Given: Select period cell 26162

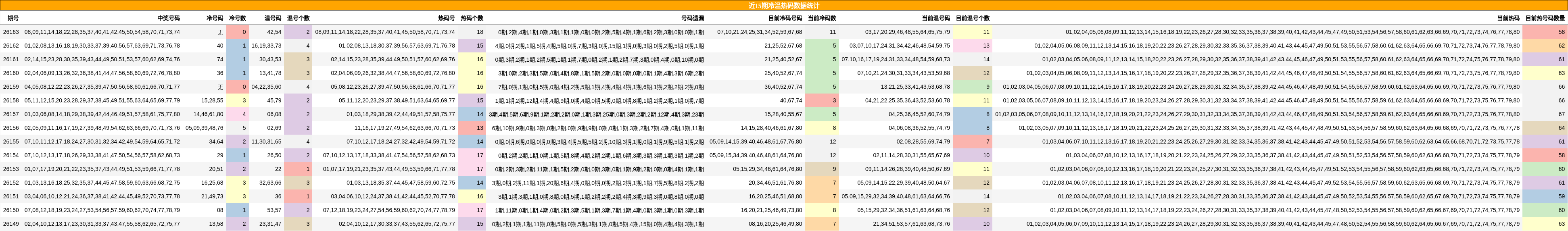Looking at the screenshot, I should click(x=11, y=46).
